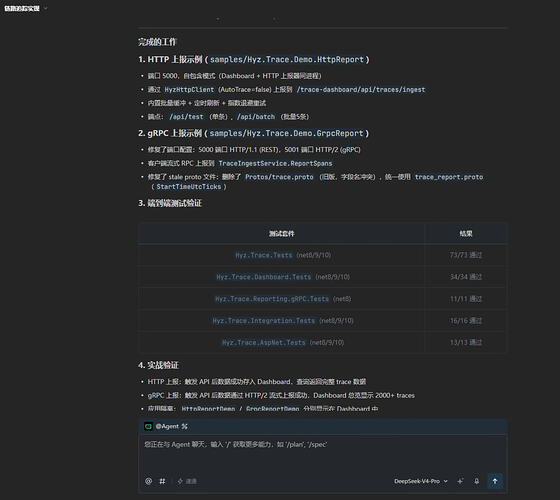Click Hyz.Trace.Reporting.gRPC.Tests table cell
Viewport: 560px width, 500px height.
click(272, 299)
